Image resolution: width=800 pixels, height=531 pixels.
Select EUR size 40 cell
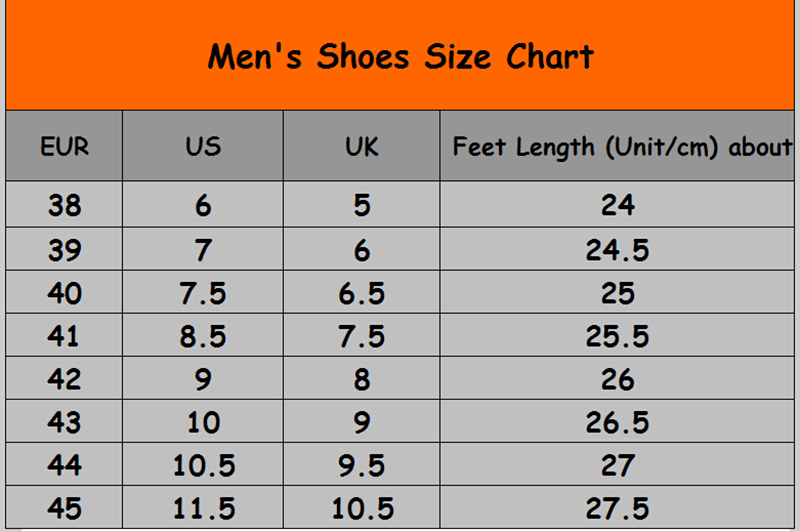point(64,293)
